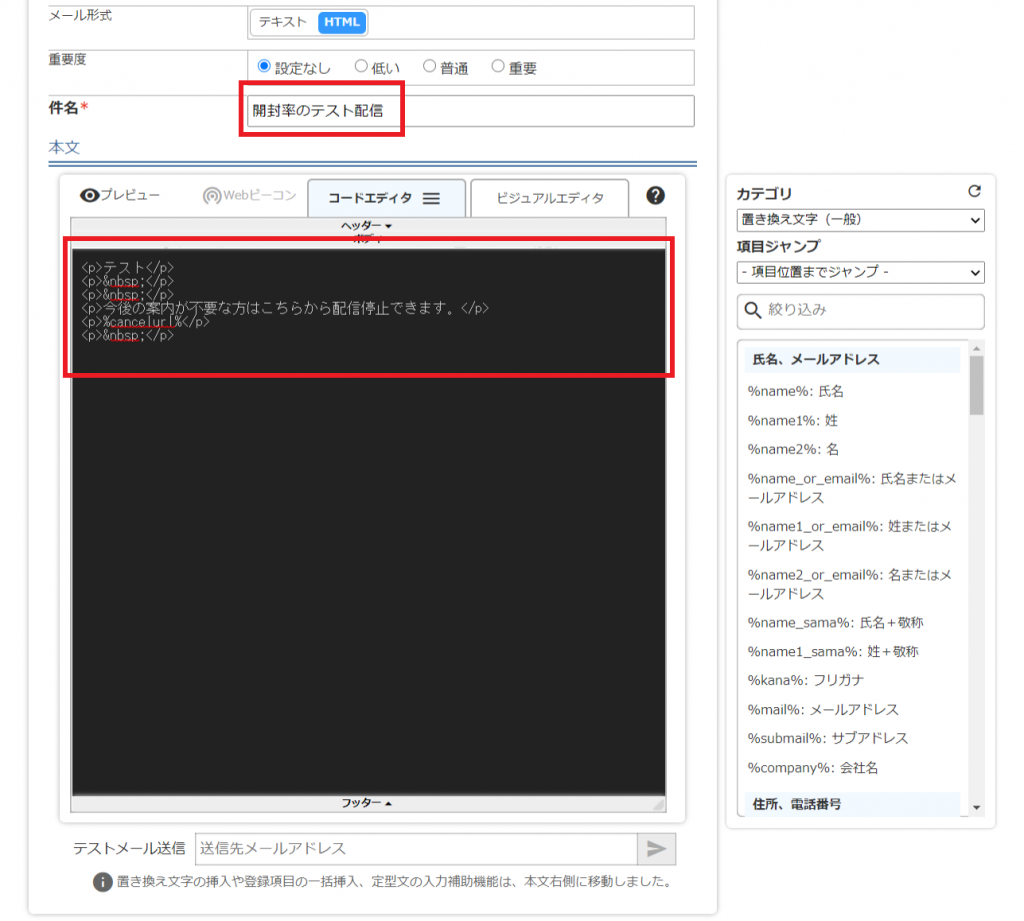Viewport: 1024px width, 921px height.
Task: Insert %name1_sama%: 姓＋敬称 item
Action: [x=833, y=652]
